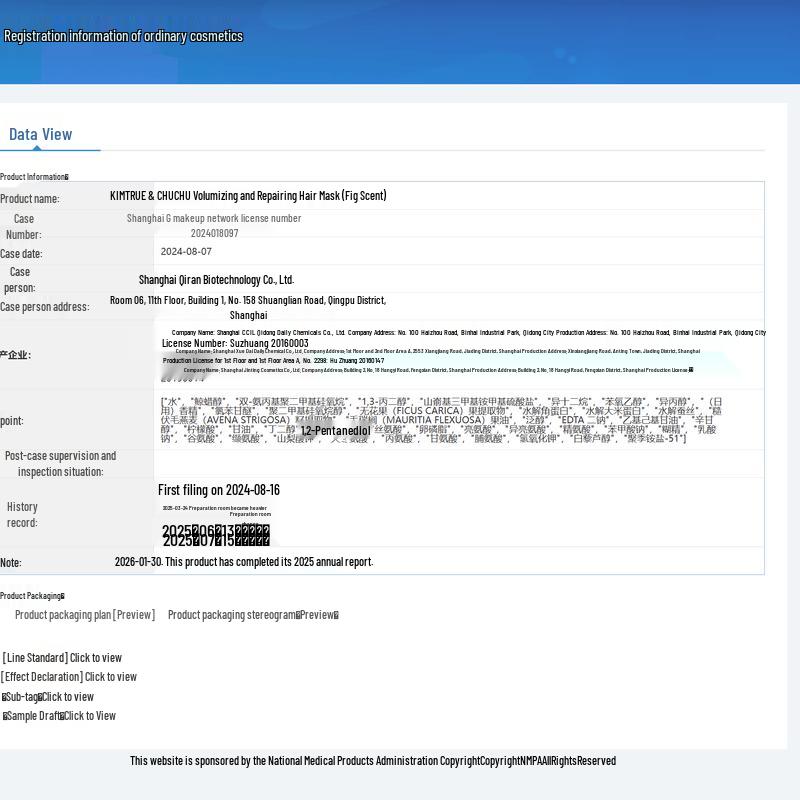The width and height of the screenshot is (800, 800).
Task: Select Production License Hu Zhuang 20160147 line
Action: point(273,361)
